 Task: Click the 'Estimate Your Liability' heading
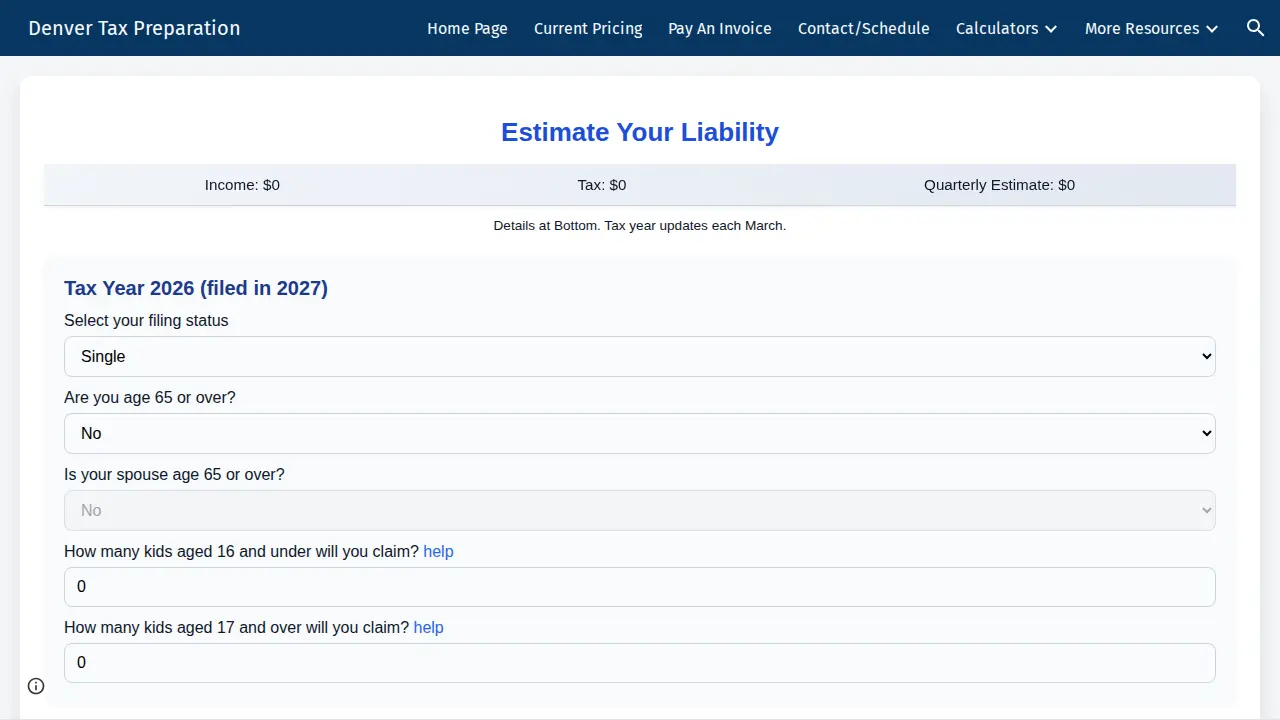[x=640, y=132]
